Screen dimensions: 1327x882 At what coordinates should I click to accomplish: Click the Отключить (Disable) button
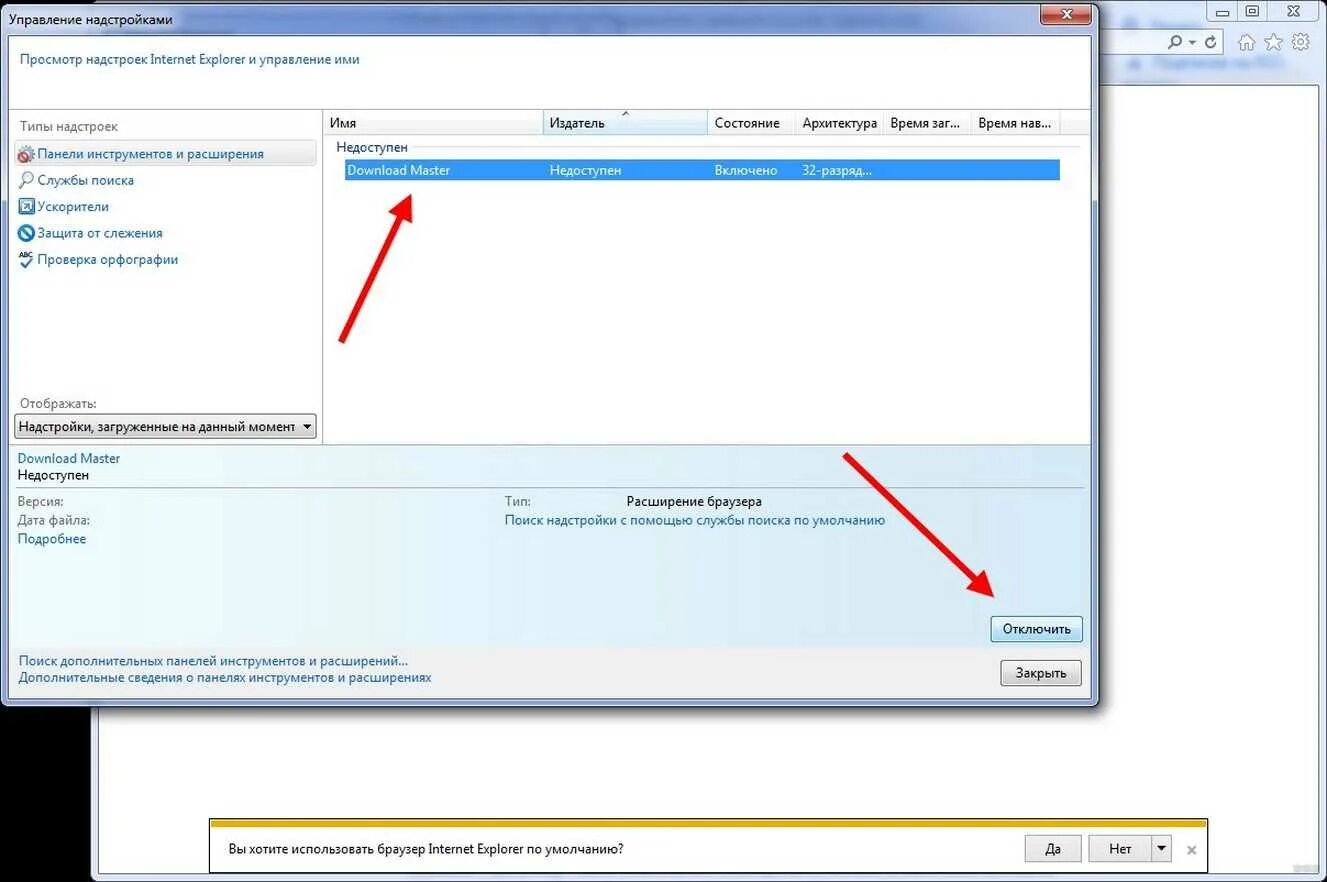pos(1037,629)
